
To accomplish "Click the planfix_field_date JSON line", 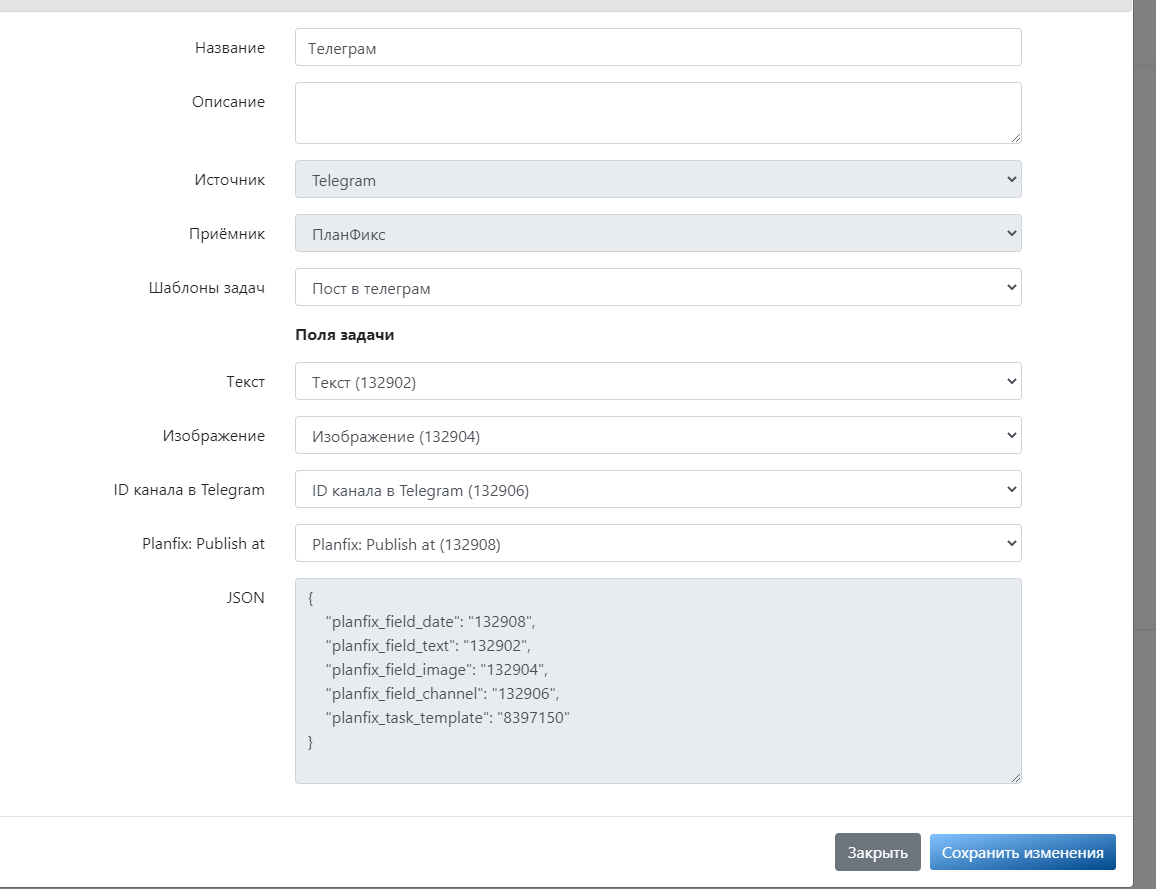I will click(x=431, y=621).
